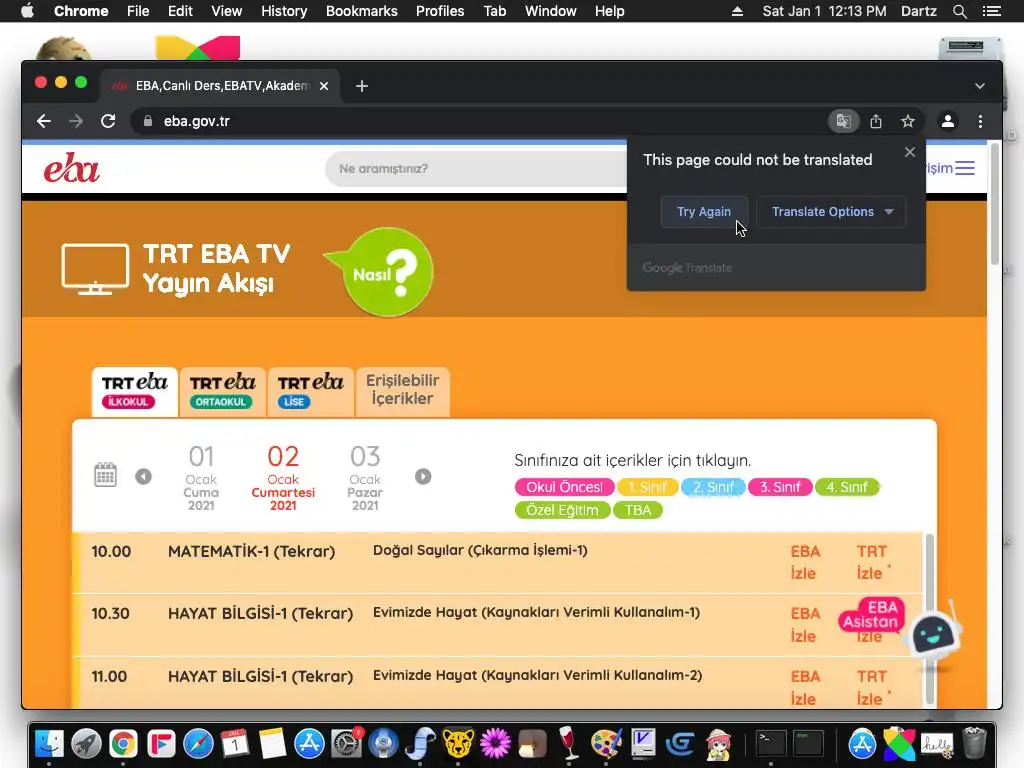Open the EBA Asistan robot chat
The image size is (1024, 768).
pos(933,633)
